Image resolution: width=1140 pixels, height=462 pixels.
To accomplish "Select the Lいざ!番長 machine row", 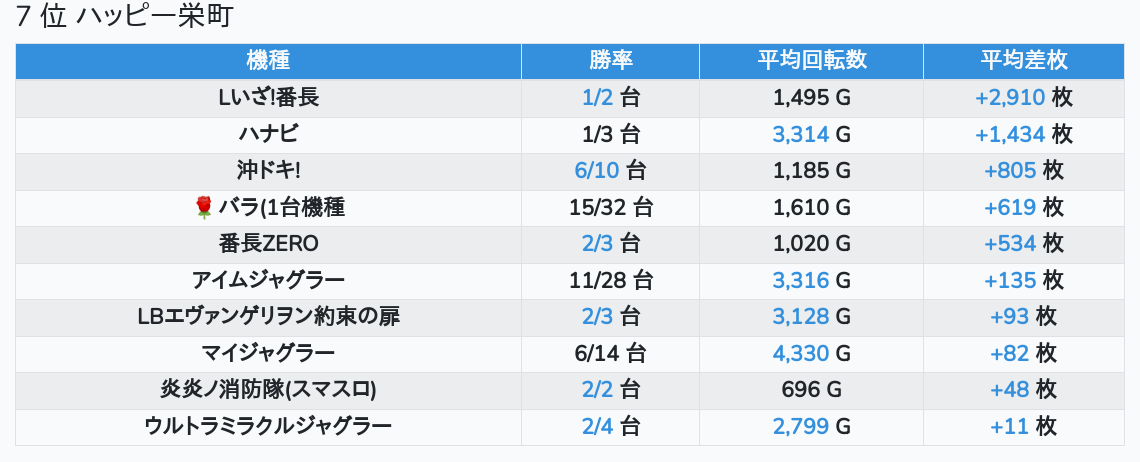I will coord(569,98).
